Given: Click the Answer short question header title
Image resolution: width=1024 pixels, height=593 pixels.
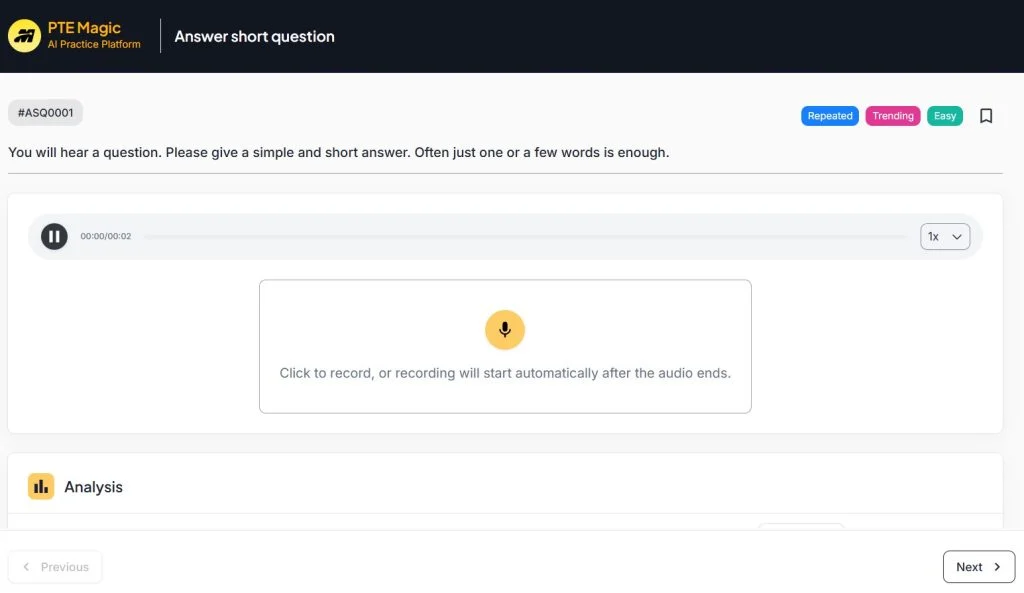Looking at the screenshot, I should point(254,37).
